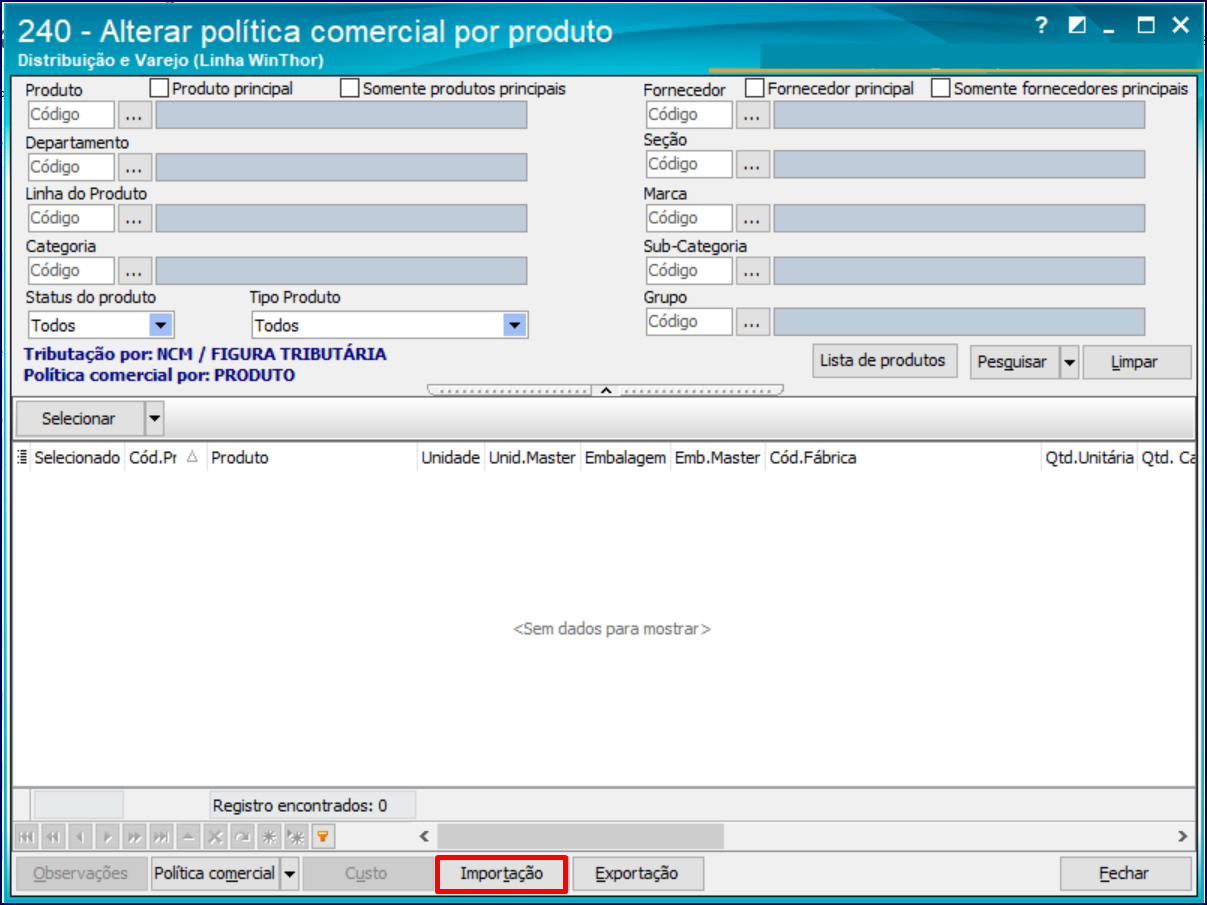This screenshot has width=1207, height=905.
Task: Click the Selecionar button
Action: click(x=78, y=419)
